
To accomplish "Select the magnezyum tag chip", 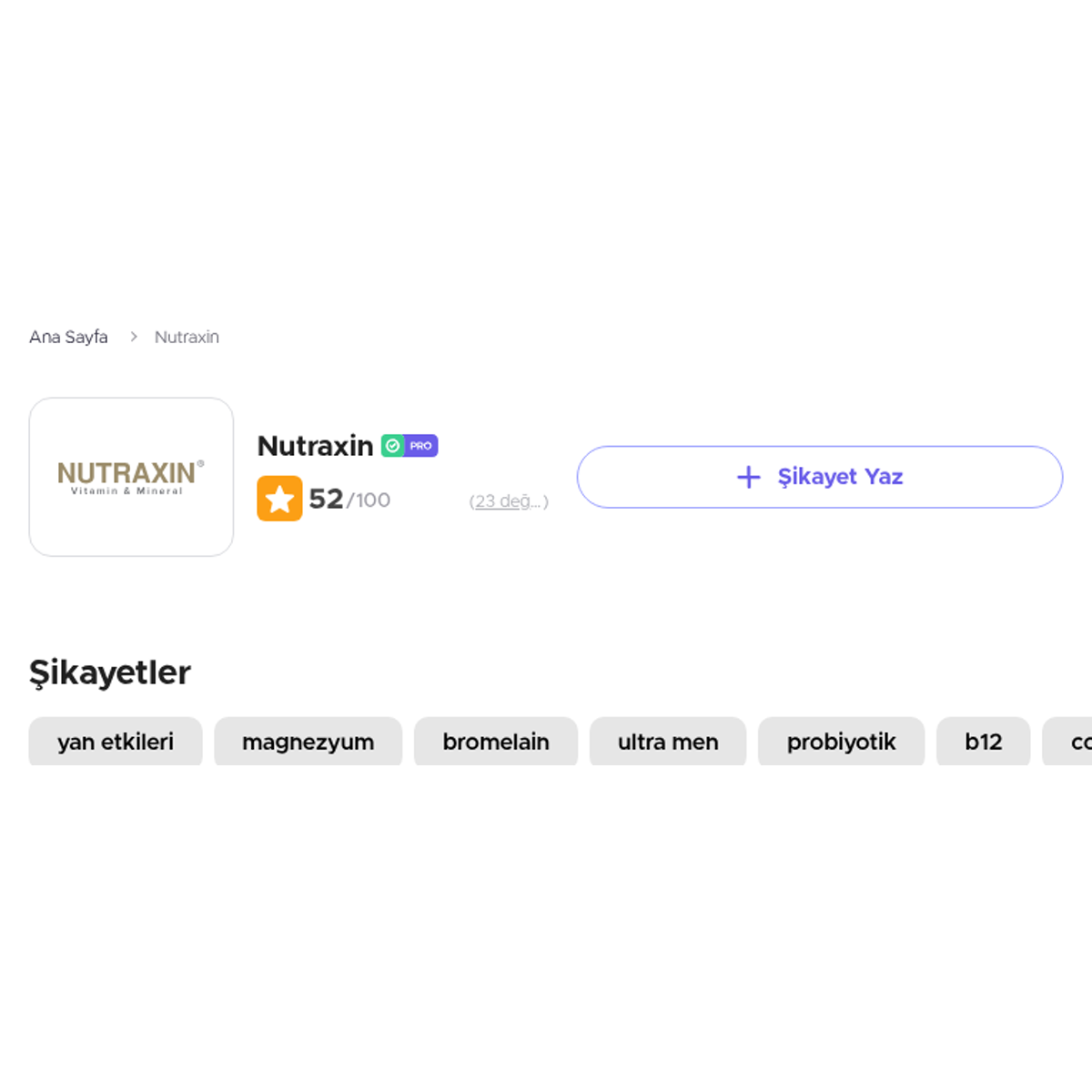I will (x=308, y=742).
